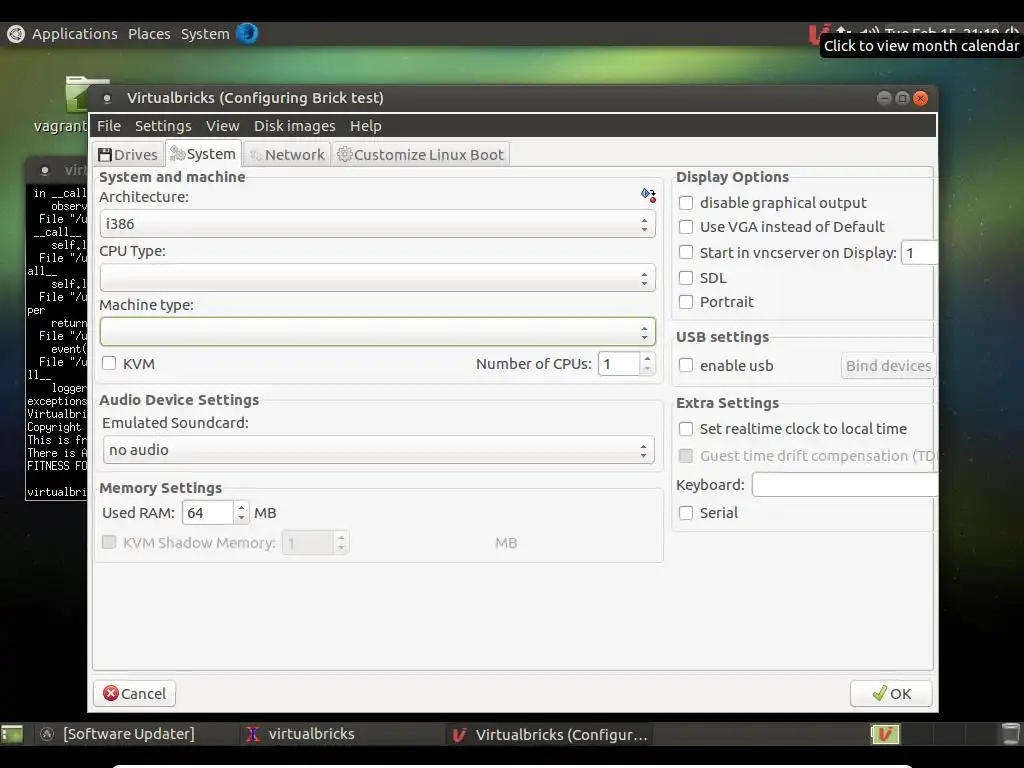This screenshot has height=768, width=1024.
Task: Open the View menu
Action: click(x=223, y=126)
